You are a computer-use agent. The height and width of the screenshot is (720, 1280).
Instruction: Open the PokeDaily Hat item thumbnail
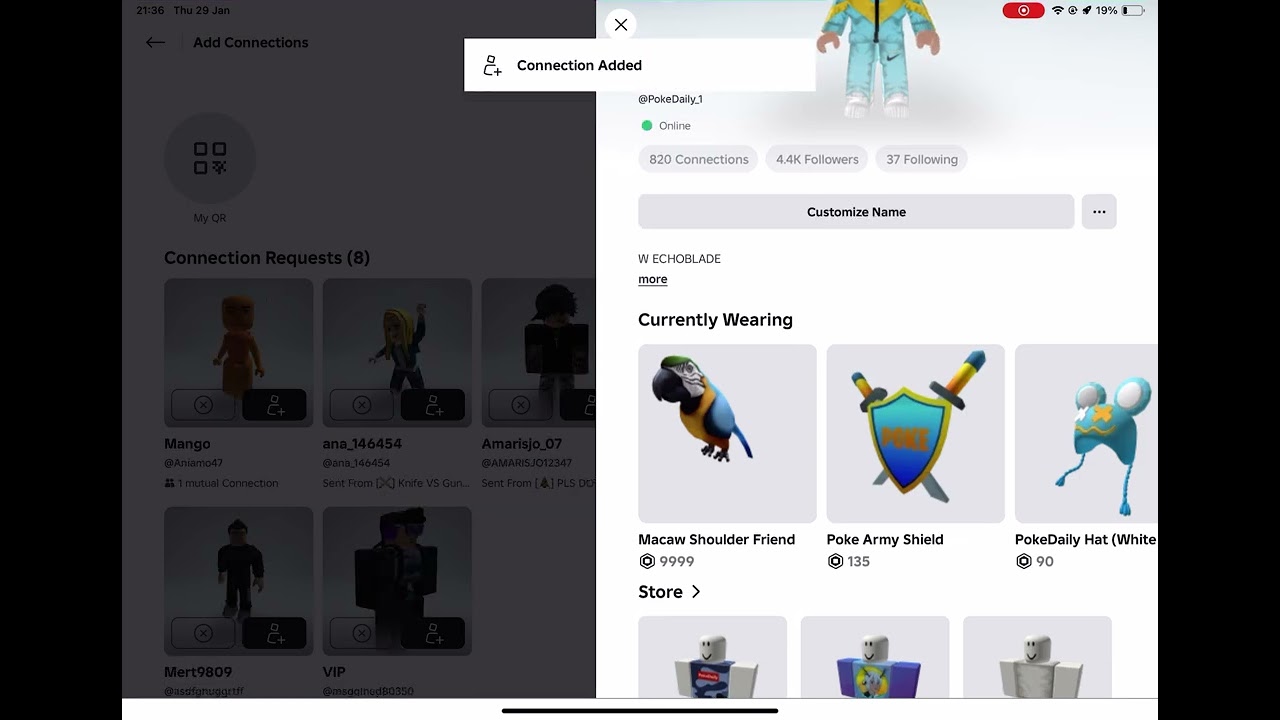1087,434
